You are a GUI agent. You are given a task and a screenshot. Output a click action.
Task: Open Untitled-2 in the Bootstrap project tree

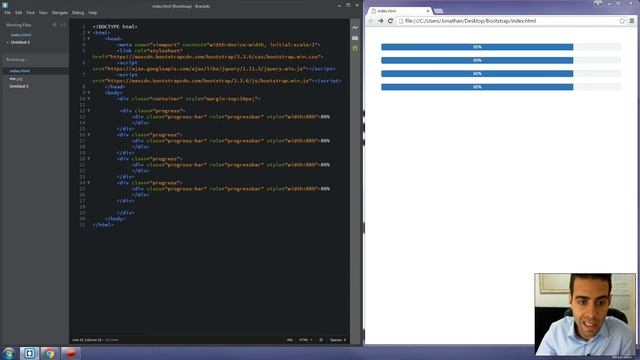[19, 86]
